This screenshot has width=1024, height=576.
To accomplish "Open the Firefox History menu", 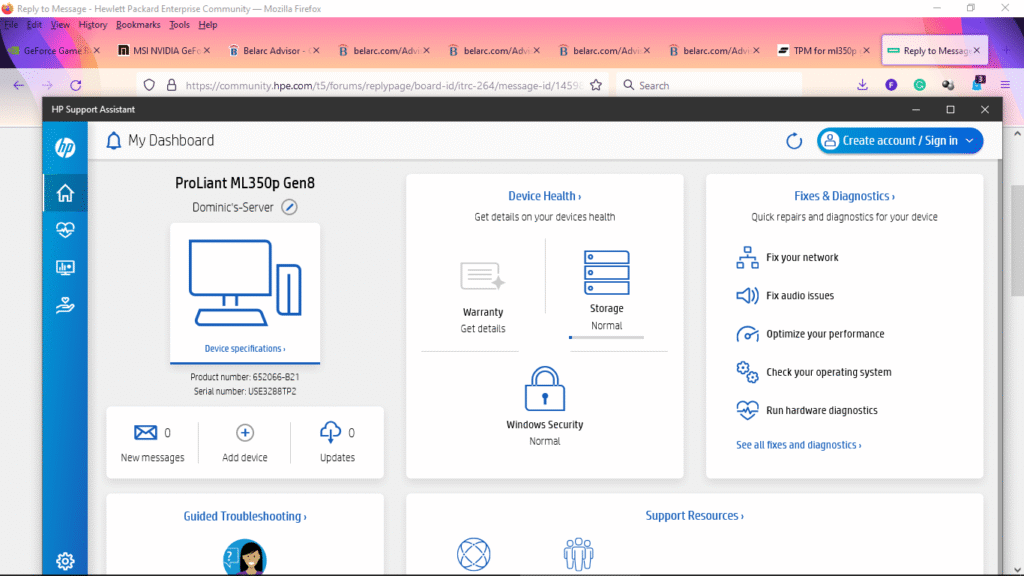I will tap(93, 25).
